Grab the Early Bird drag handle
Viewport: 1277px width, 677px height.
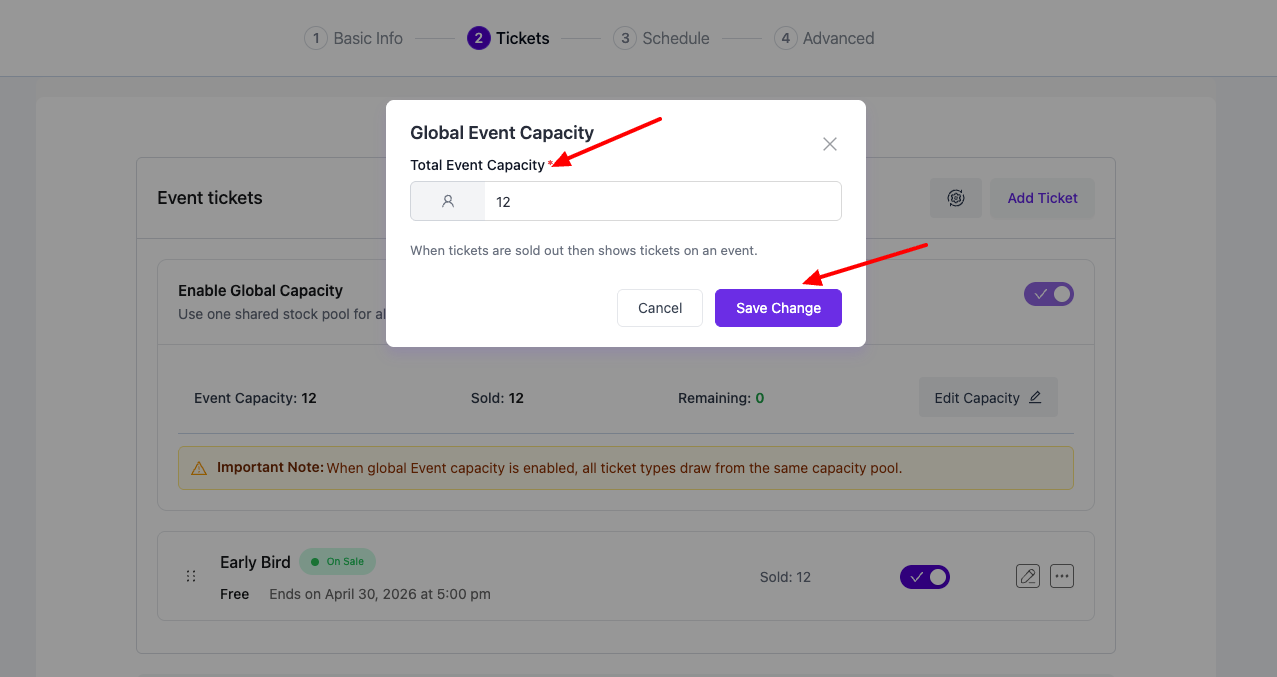pos(191,577)
